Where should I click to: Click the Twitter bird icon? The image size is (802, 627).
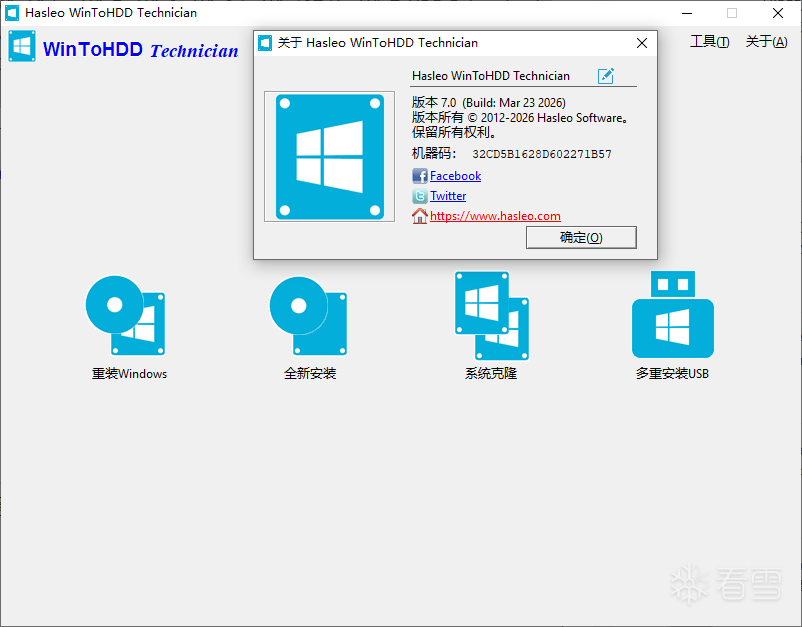pyautogui.click(x=420, y=196)
